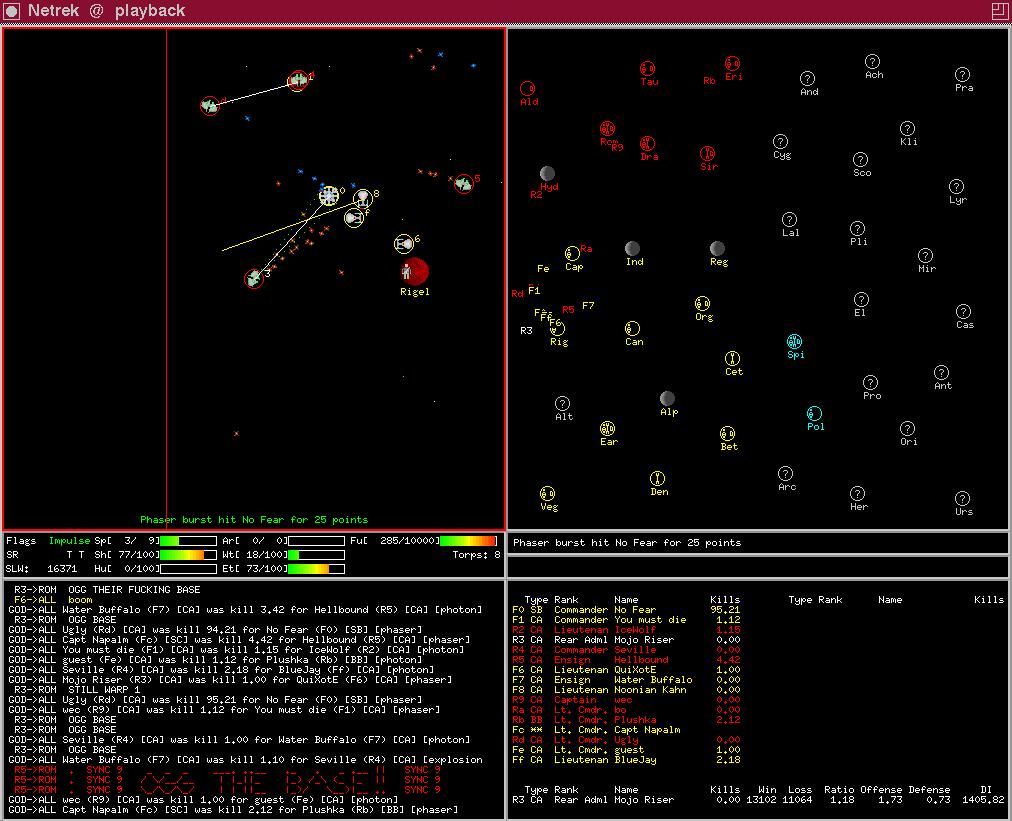Select player row R2 IceWolf
Viewport: 1012px width, 821px height.
click(626, 630)
